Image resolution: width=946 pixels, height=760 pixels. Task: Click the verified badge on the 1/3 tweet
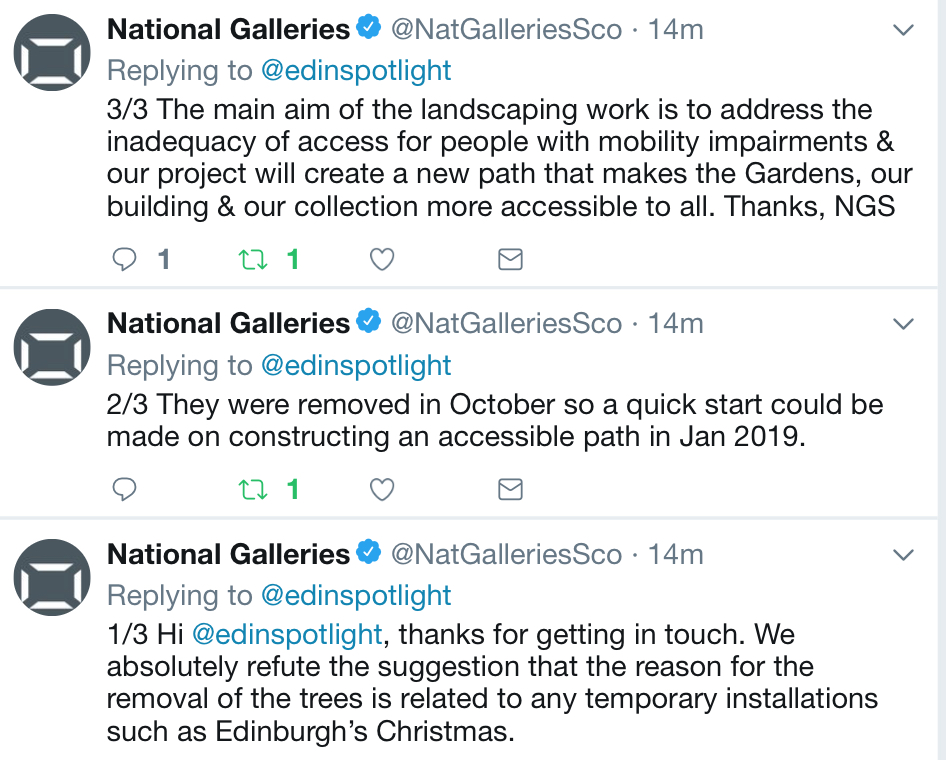click(x=370, y=553)
